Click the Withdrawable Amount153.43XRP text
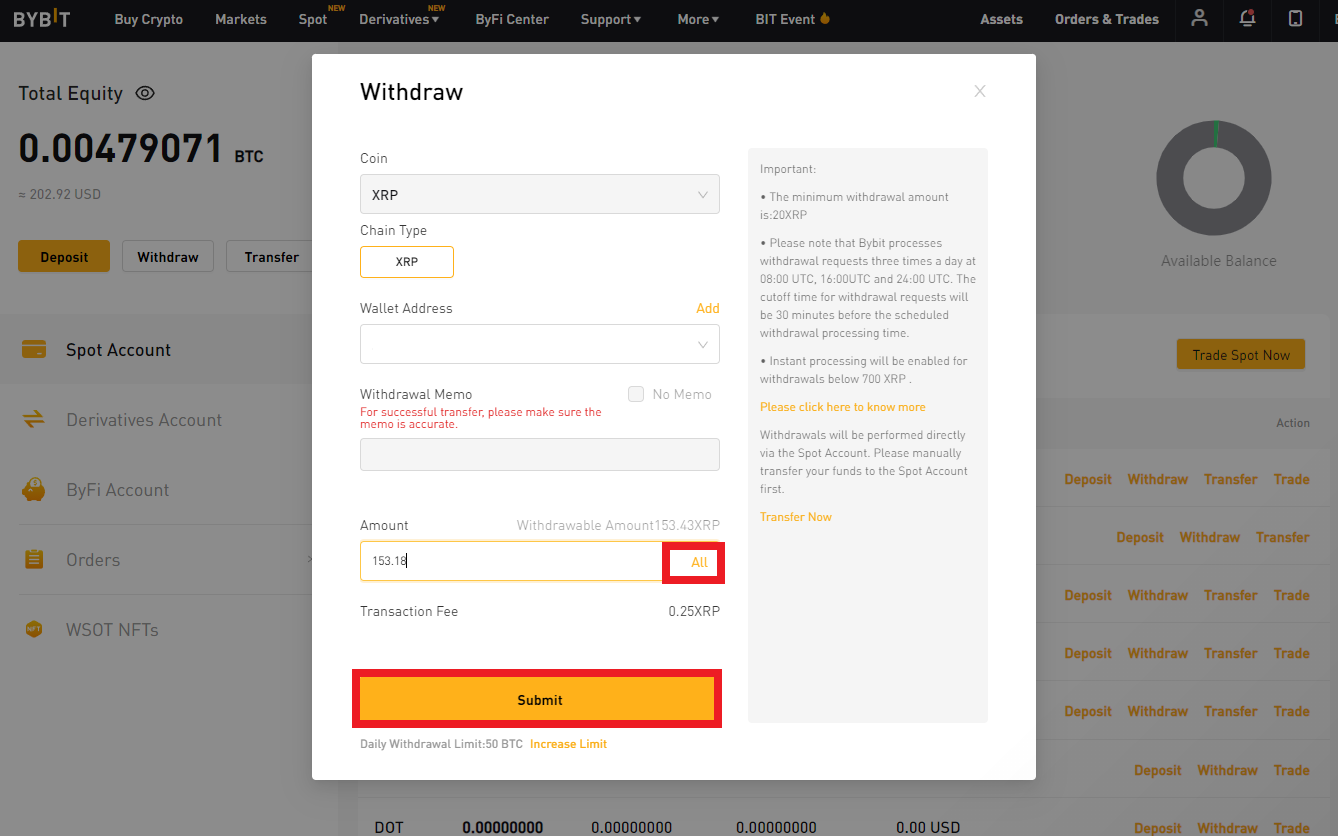 point(618,525)
